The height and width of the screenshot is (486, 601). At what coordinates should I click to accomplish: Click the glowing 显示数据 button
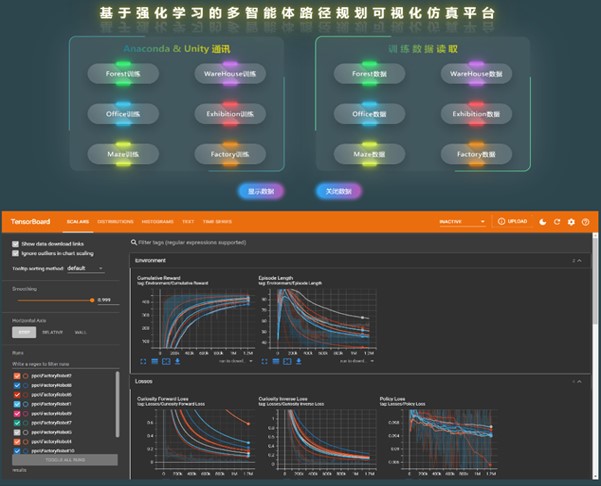click(x=261, y=191)
